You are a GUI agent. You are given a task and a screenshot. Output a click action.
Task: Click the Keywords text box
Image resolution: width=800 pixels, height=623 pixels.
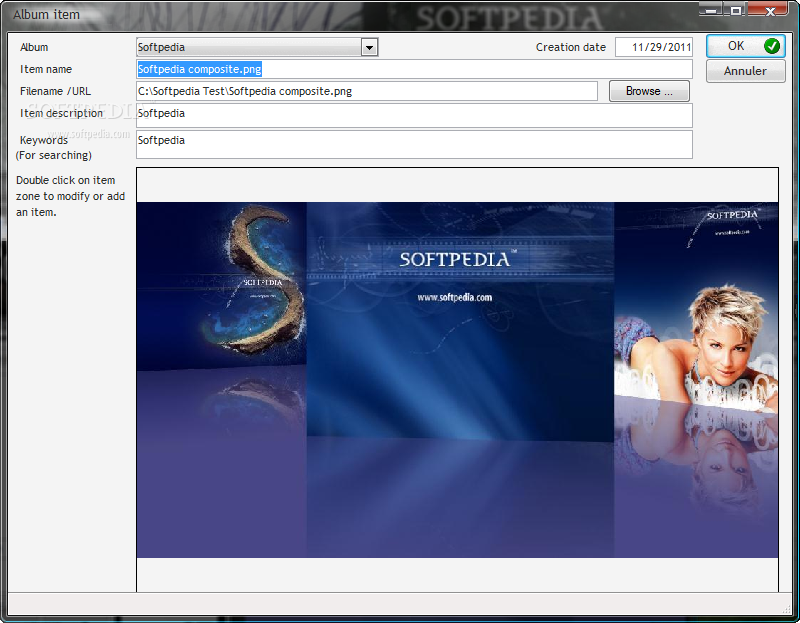point(414,144)
